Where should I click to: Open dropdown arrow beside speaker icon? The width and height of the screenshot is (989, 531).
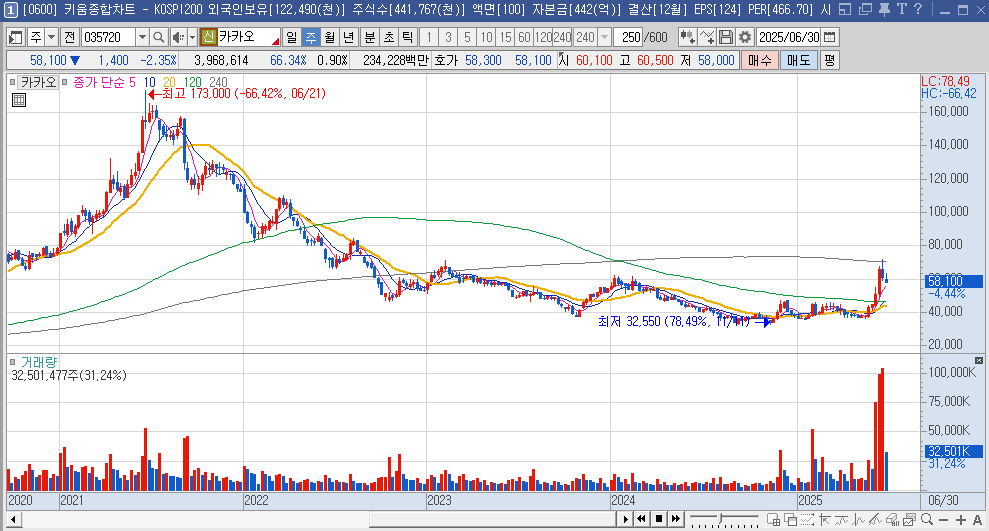192,37
